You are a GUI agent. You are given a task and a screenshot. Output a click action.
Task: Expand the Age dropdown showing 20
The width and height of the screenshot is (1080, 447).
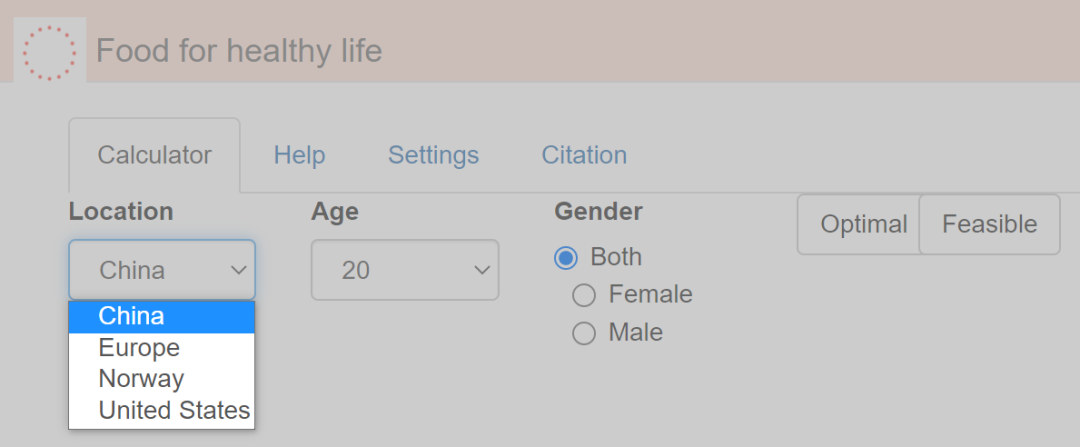tap(404, 270)
